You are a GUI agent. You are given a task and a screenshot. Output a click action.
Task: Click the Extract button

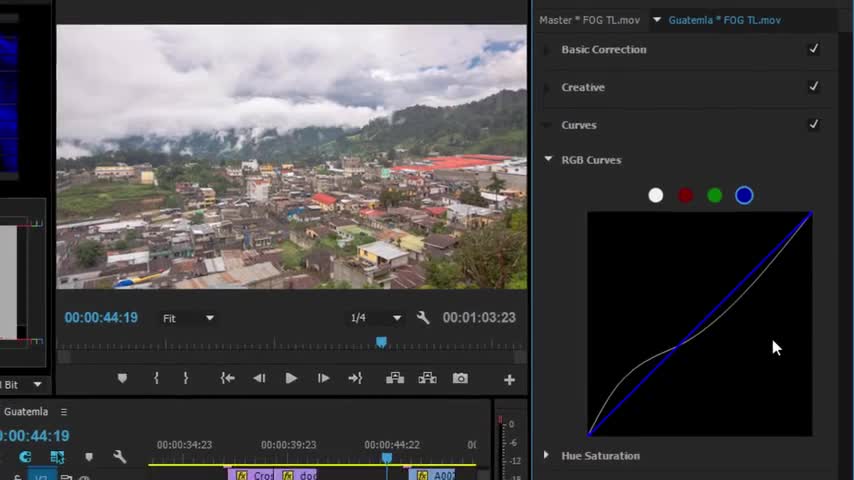point(428,378)
